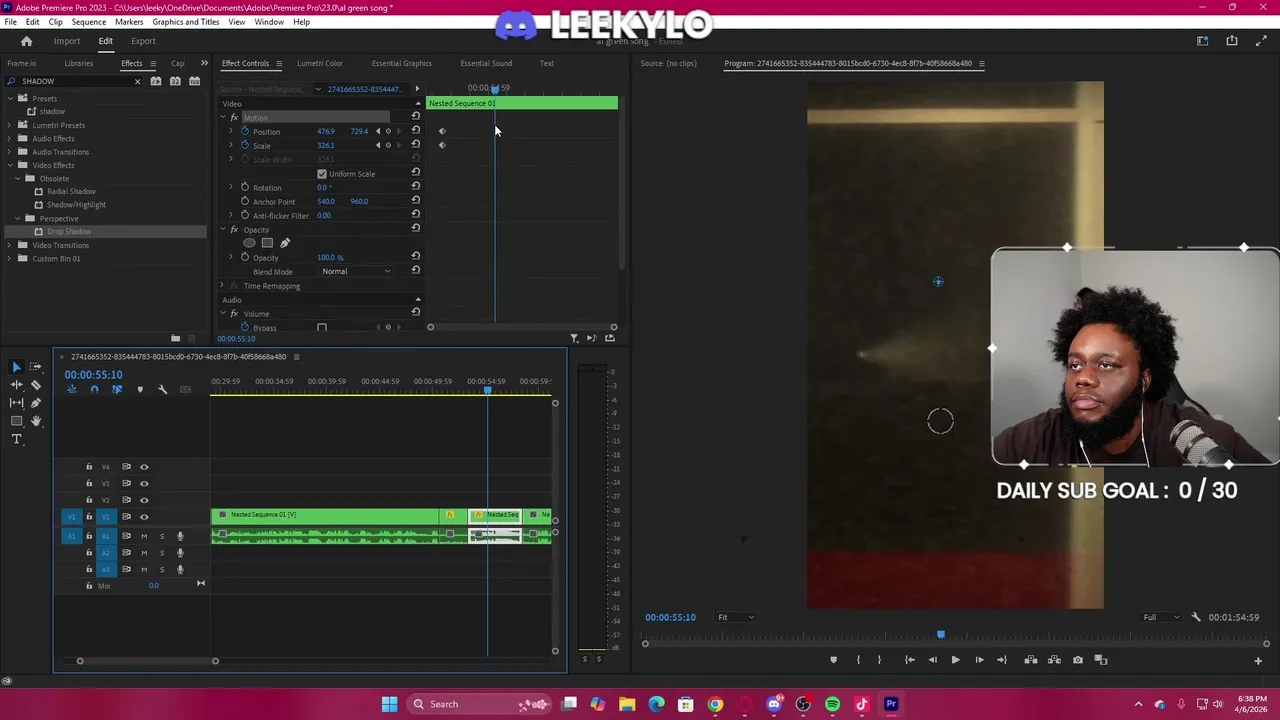Switch to the Import workspace
1280x720 pixels.
point(67,41)
